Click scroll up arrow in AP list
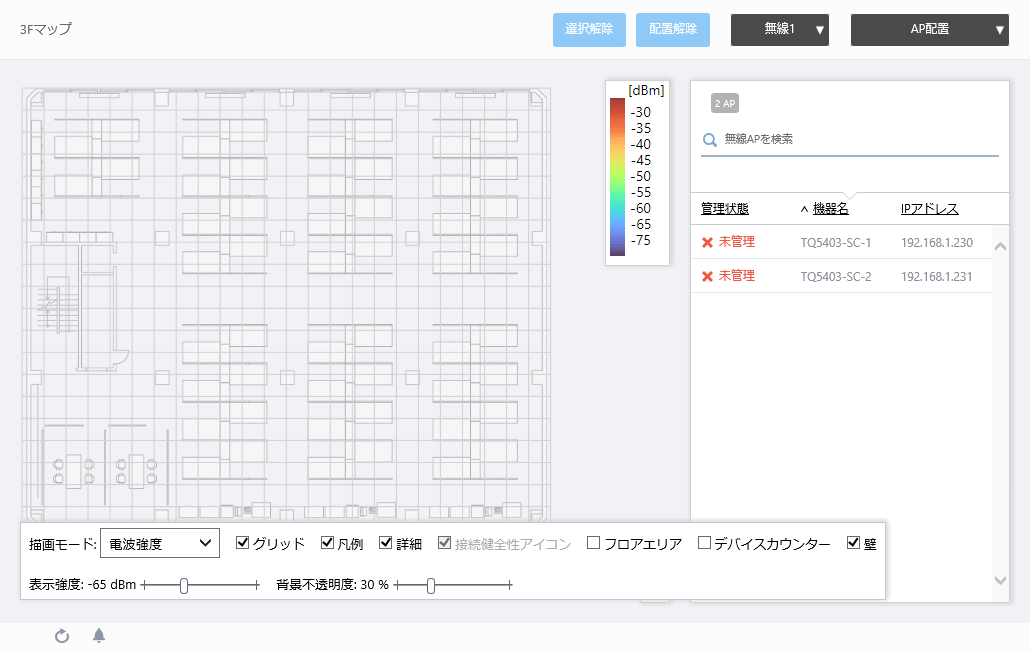1030x652 pixels. [x=1000, y=247]
